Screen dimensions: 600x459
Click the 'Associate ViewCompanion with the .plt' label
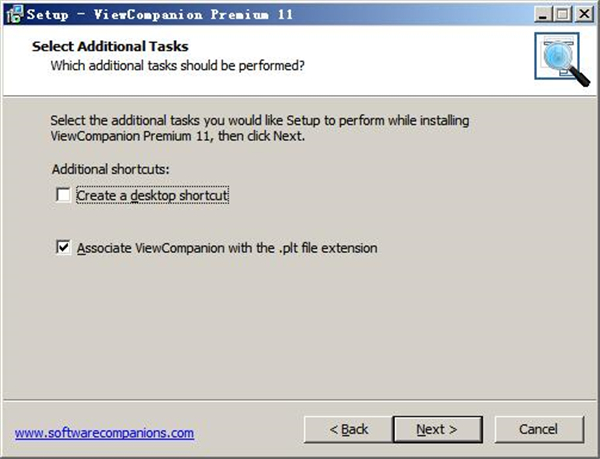tap(227, 248)
